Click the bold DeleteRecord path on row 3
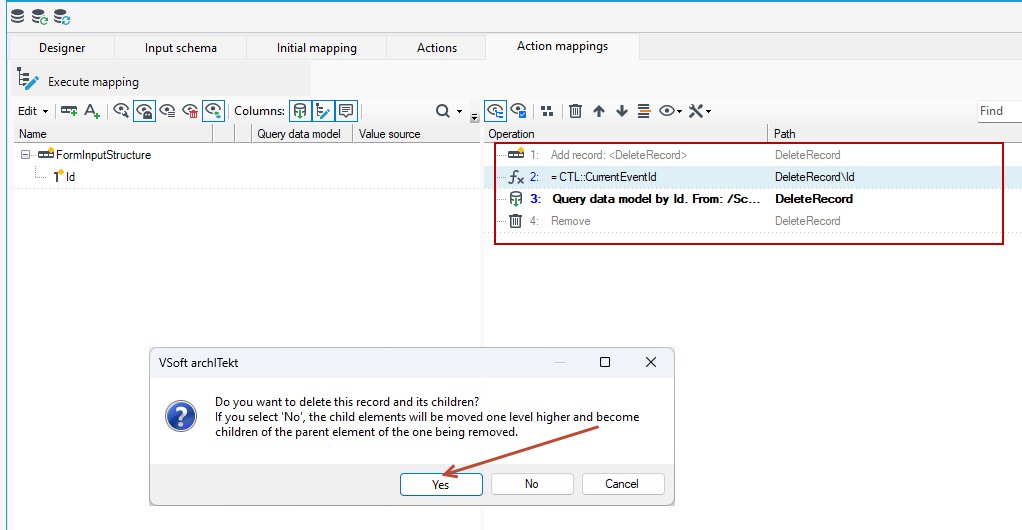The image size is (1022, 530). [814, 199]
